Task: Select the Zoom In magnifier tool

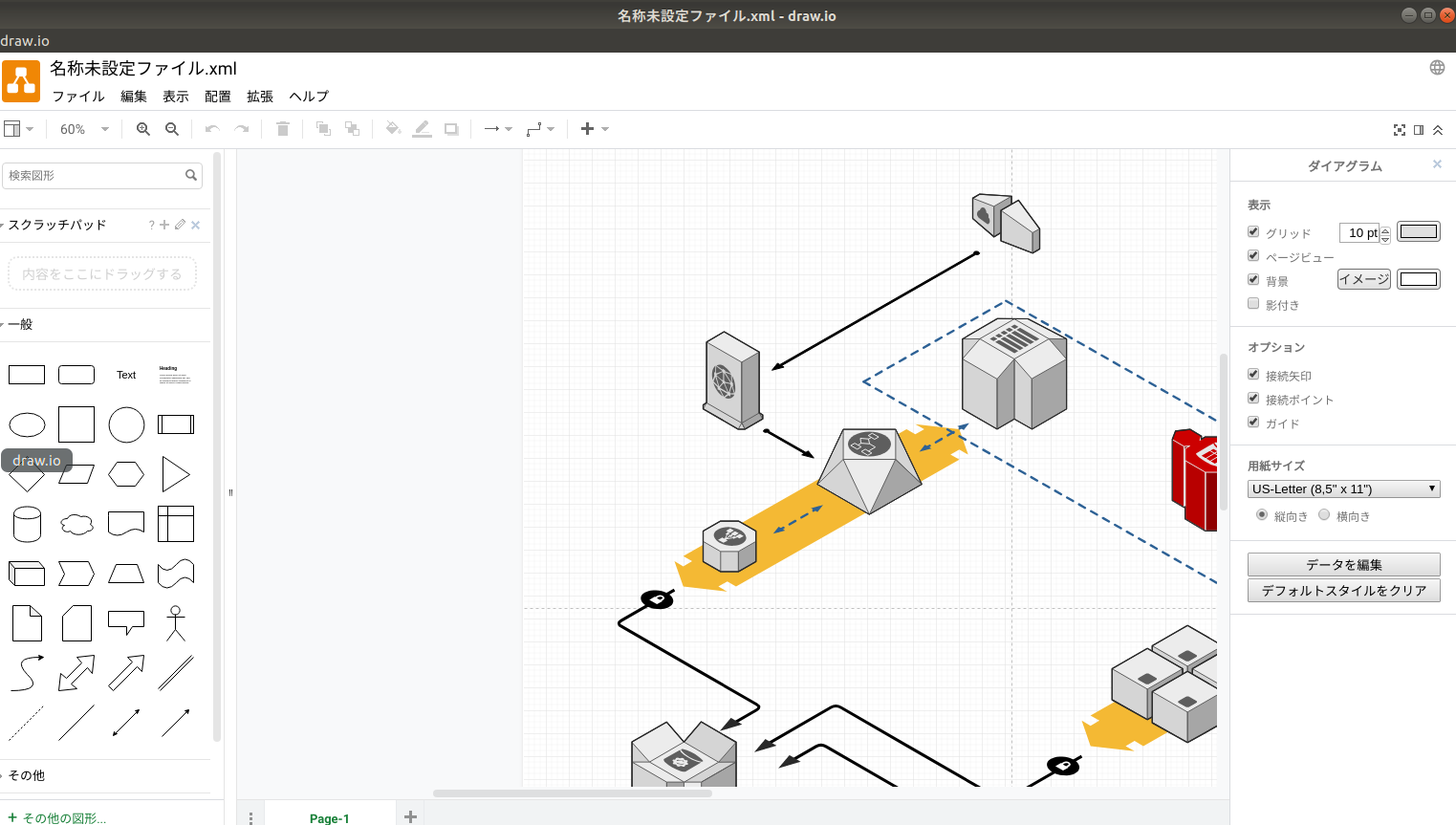Action: click(x=142, y=128)
